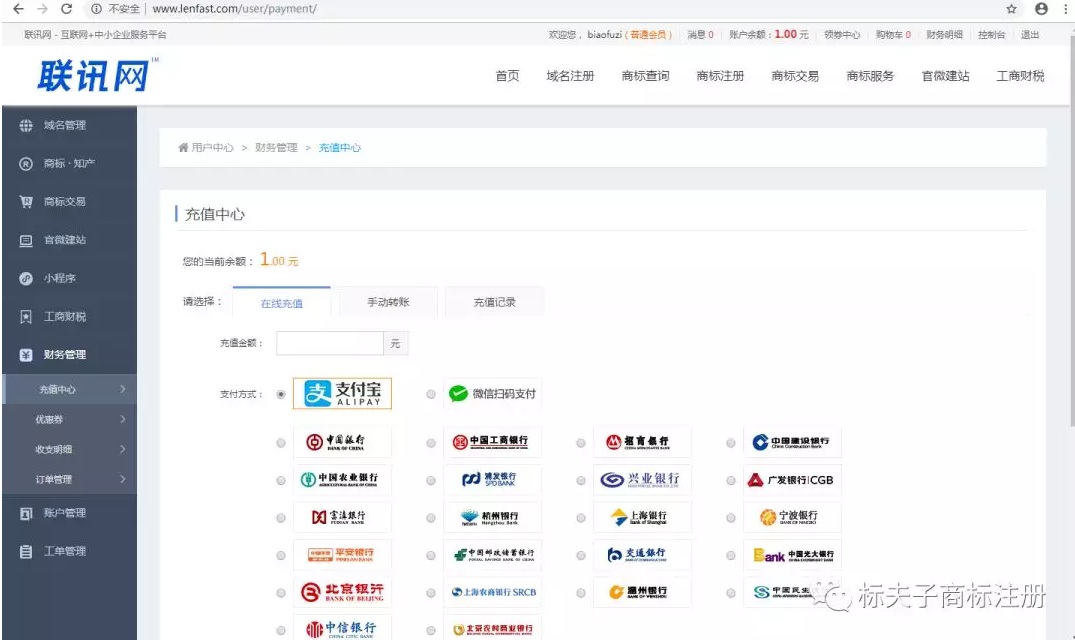Click the mini-program icon beside 小程序
The image size is (1075, 640).
26,279
